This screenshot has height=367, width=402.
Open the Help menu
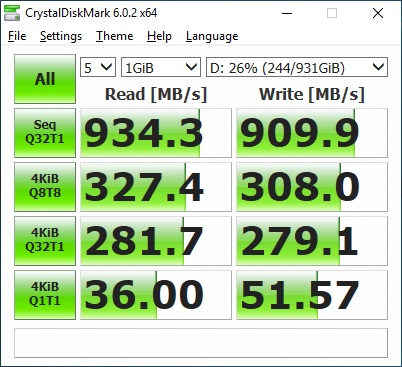159,36
